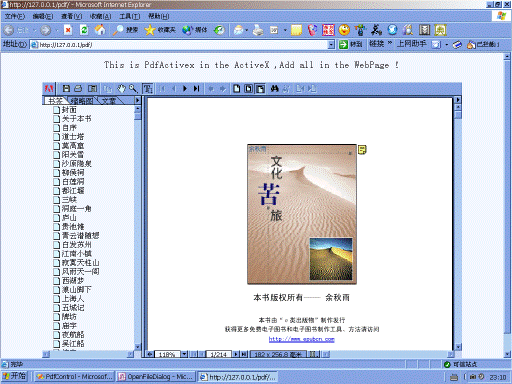Viewport: 512px width, 384px height.
Task: Click the 118% zoom field
Action: pos(167,354)
